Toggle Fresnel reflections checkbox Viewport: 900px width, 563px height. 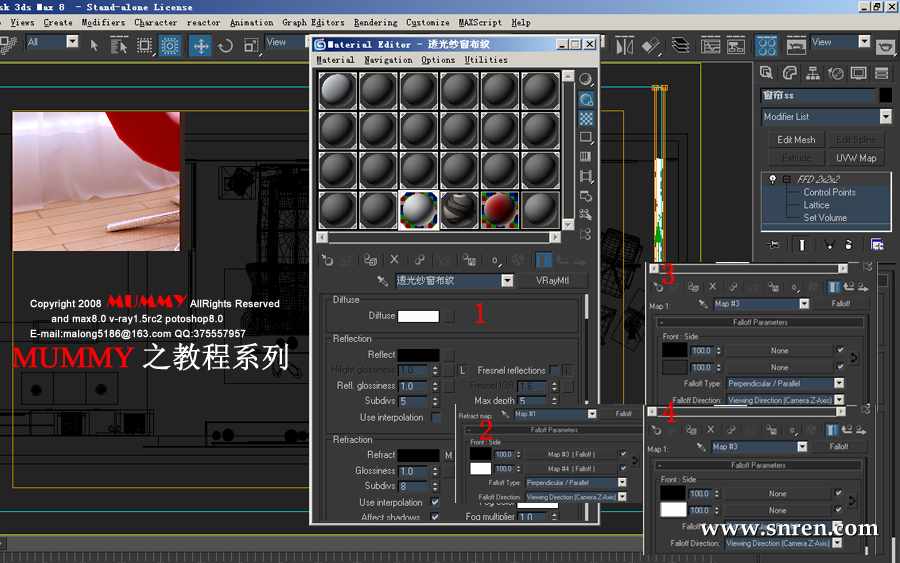pyautogui.click(x=554, y=370)
